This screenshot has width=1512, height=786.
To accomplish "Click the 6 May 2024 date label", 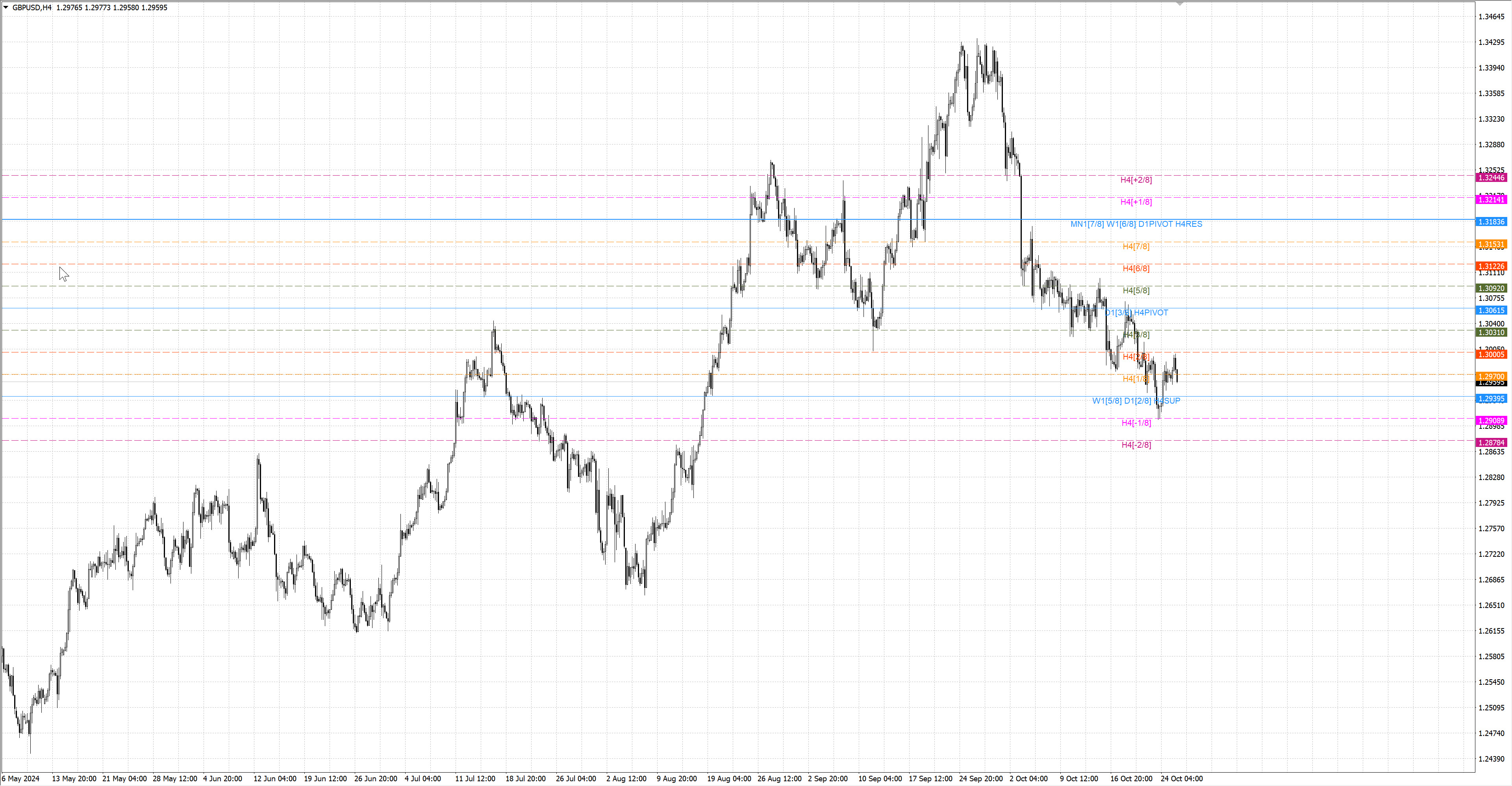I will [20, 779].
